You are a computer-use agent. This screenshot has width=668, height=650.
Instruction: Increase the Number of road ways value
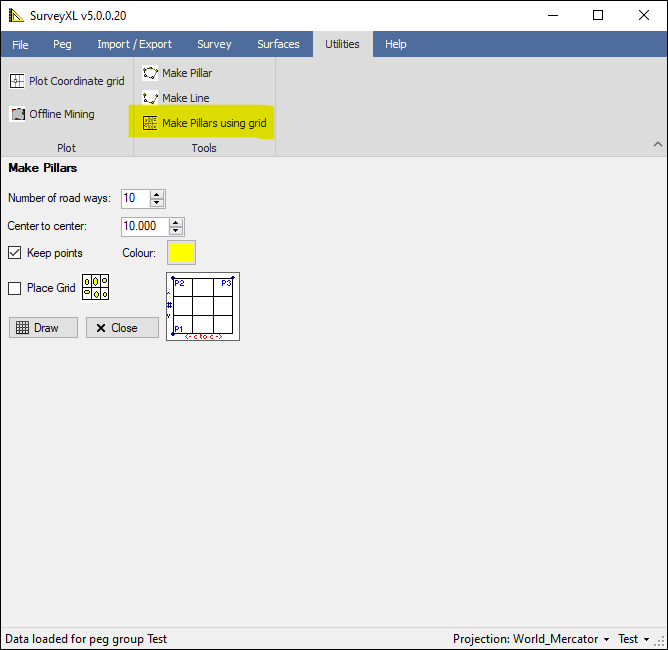(158, 194)
